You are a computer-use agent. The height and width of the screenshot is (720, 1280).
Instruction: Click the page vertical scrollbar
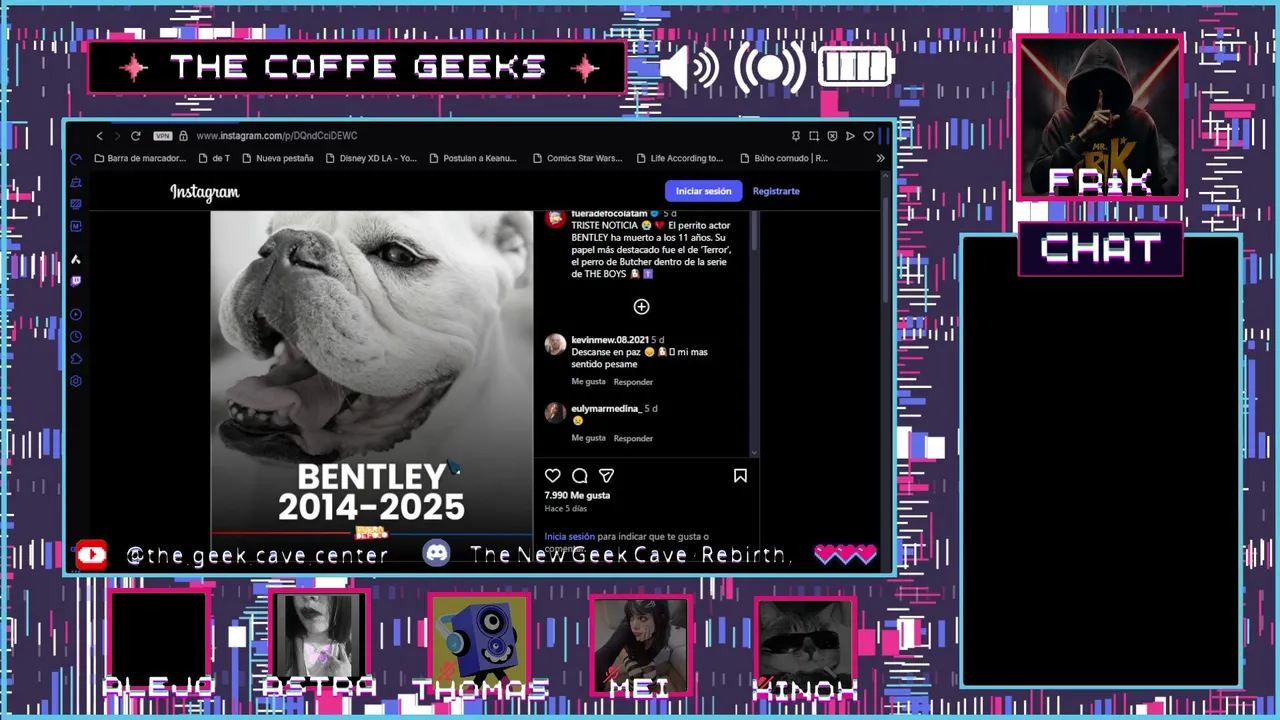[886, 250]
